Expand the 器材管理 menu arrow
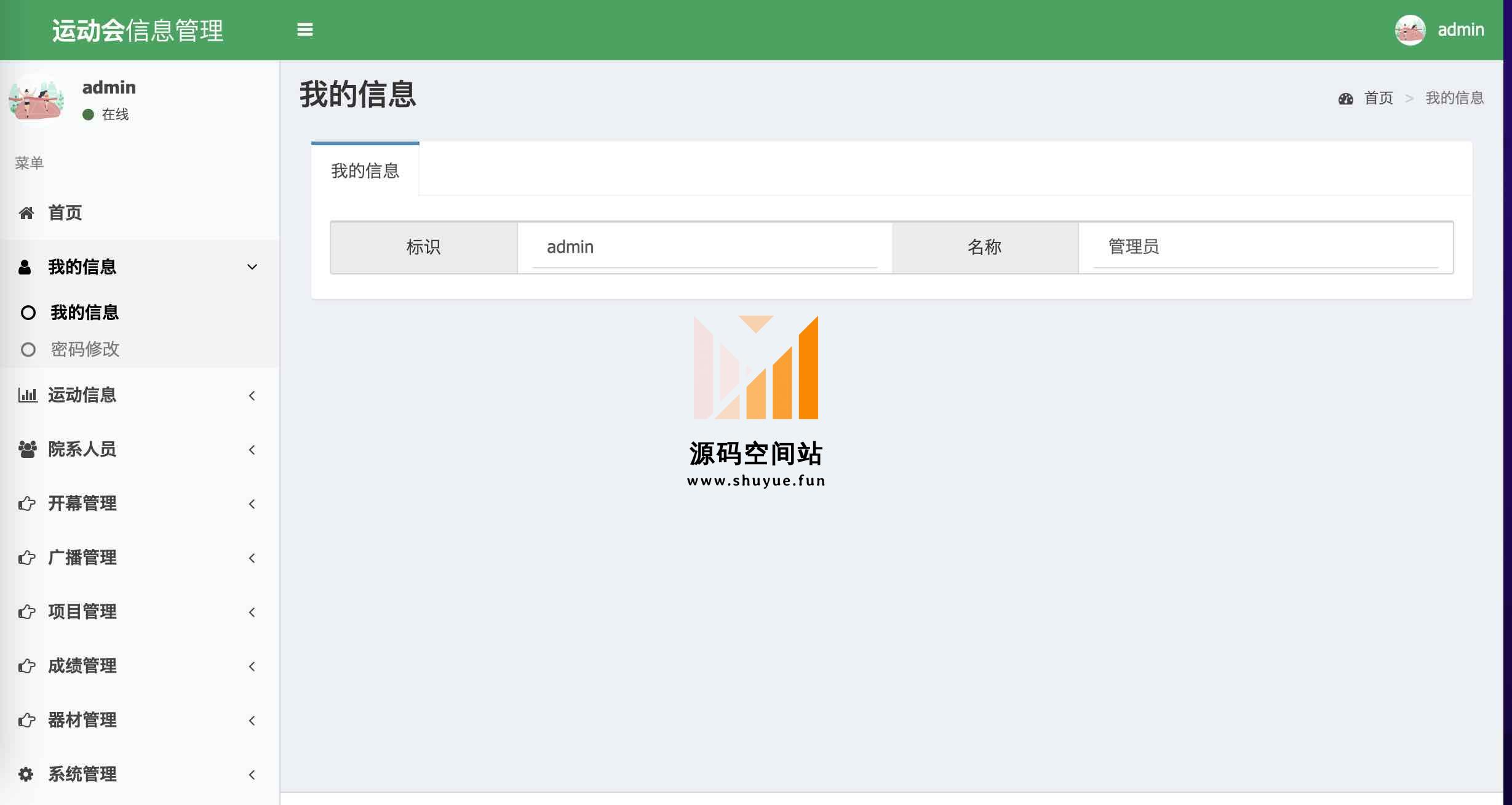This screenshot has width=1512, height=805. point(252,720)
